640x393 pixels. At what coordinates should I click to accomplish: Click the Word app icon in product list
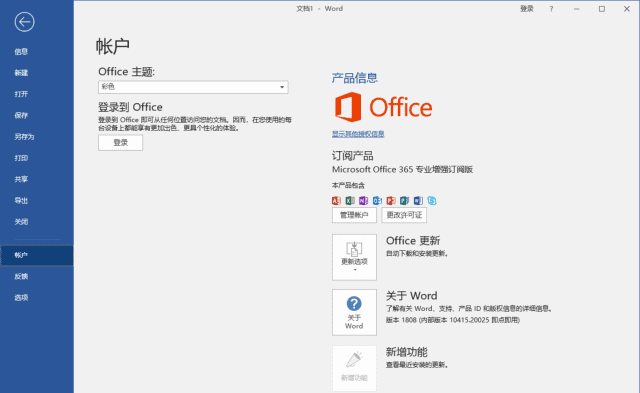(418, 200)
